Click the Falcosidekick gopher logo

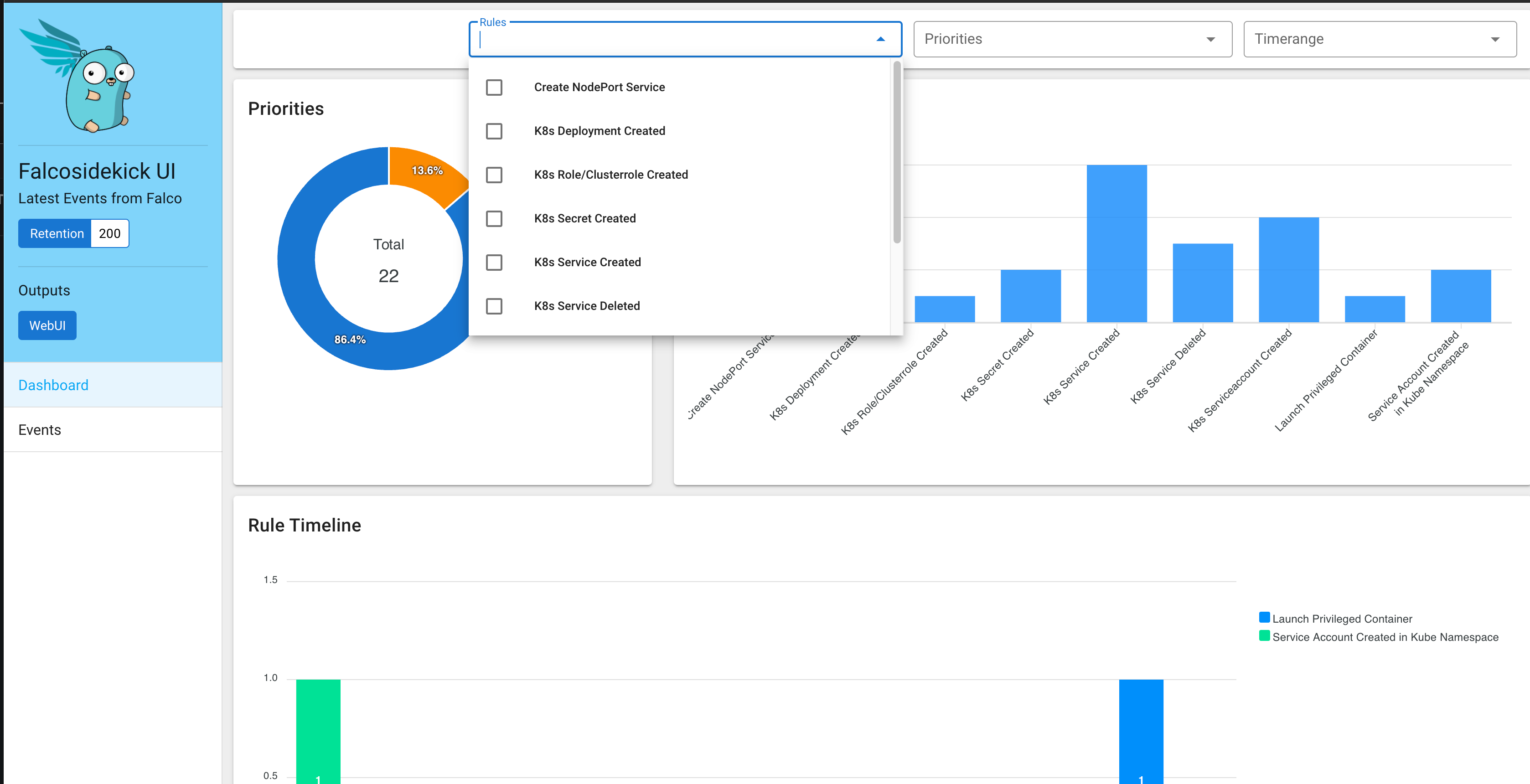point(77,75)
